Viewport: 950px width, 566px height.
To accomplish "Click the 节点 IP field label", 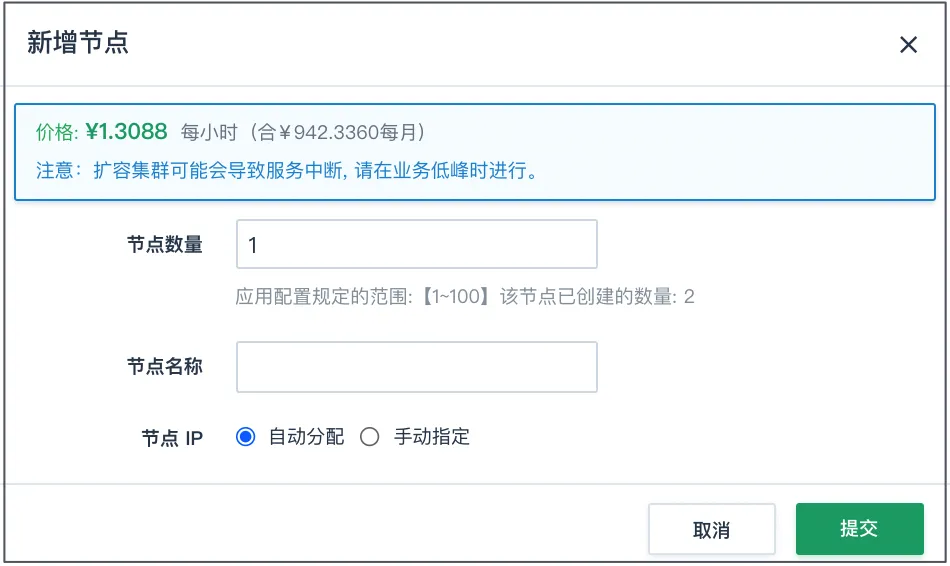I will point(172,438).
